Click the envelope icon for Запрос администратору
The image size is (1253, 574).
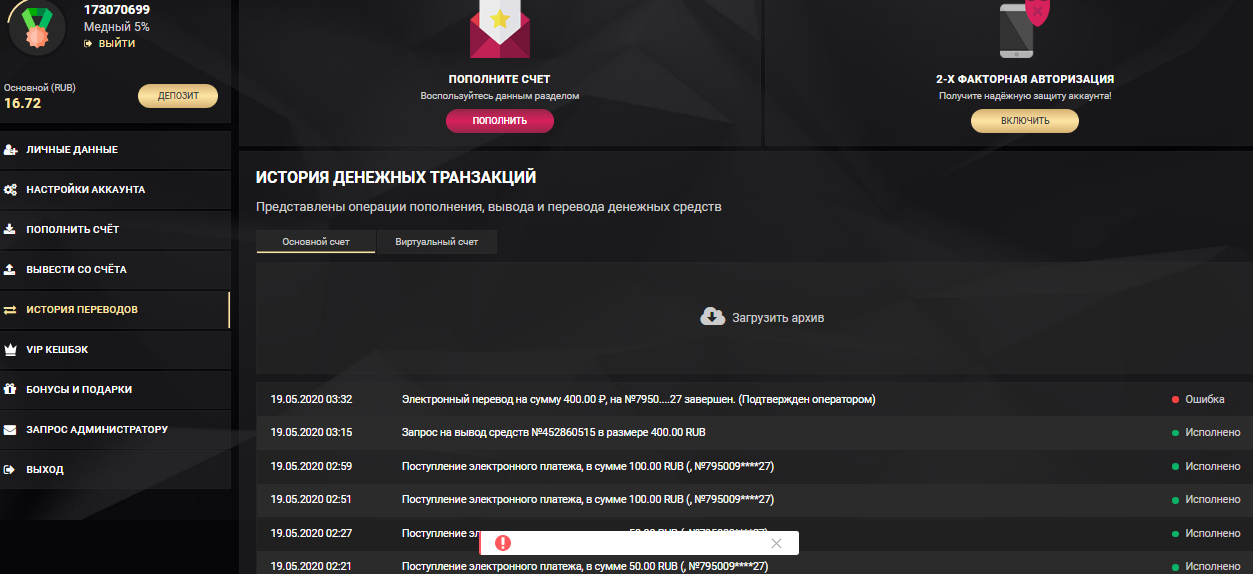pos(10,429)
